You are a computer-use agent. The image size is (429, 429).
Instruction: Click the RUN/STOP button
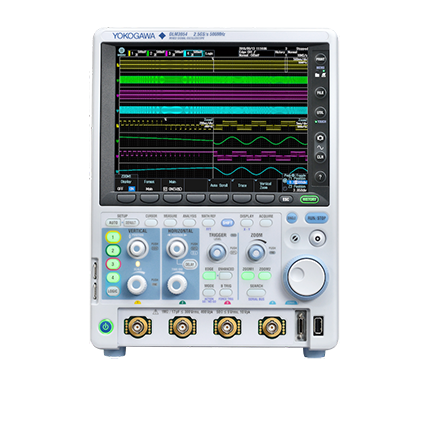coord(316,218)
